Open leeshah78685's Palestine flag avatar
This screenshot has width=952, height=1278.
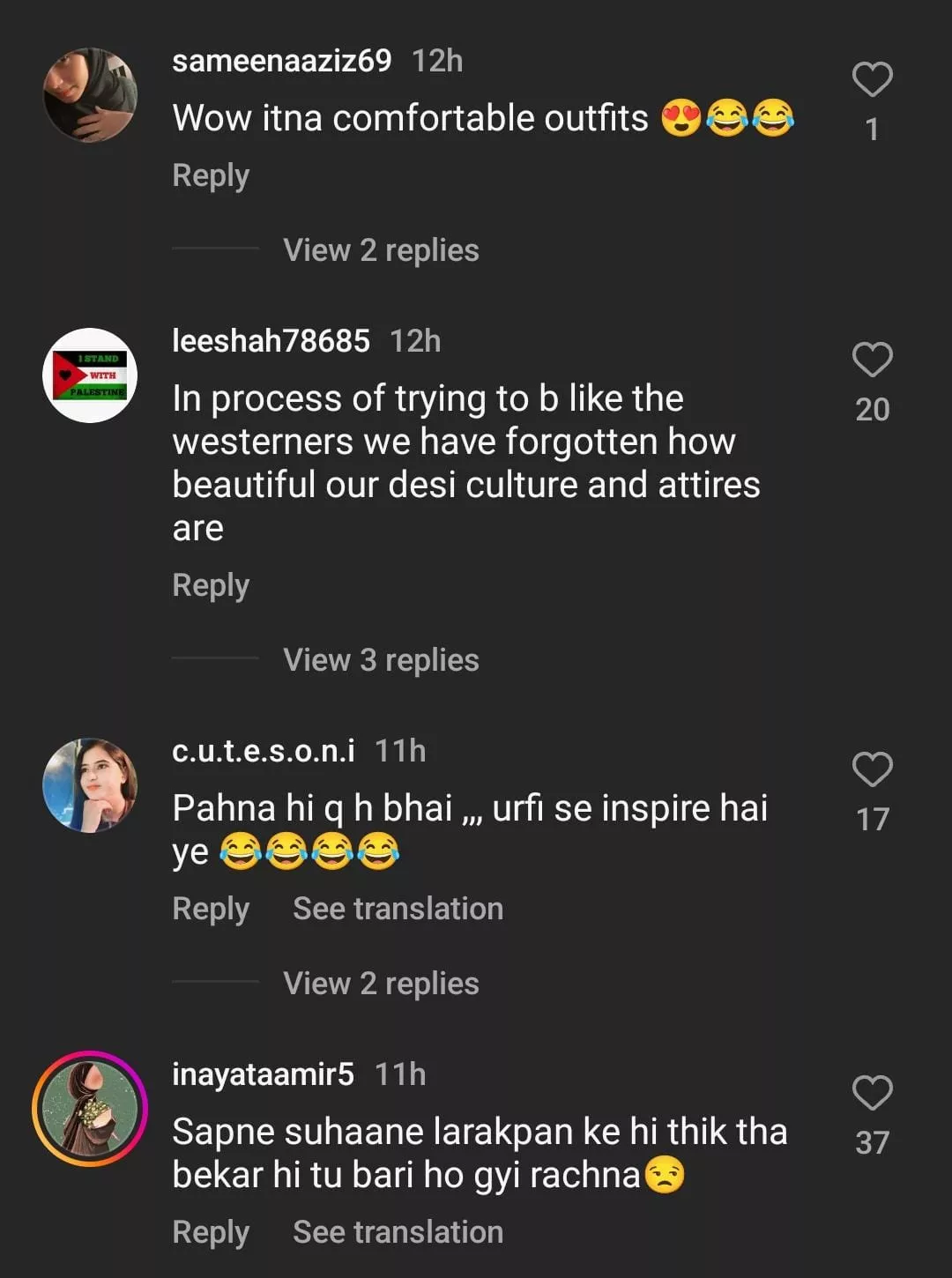click(90, 375)
